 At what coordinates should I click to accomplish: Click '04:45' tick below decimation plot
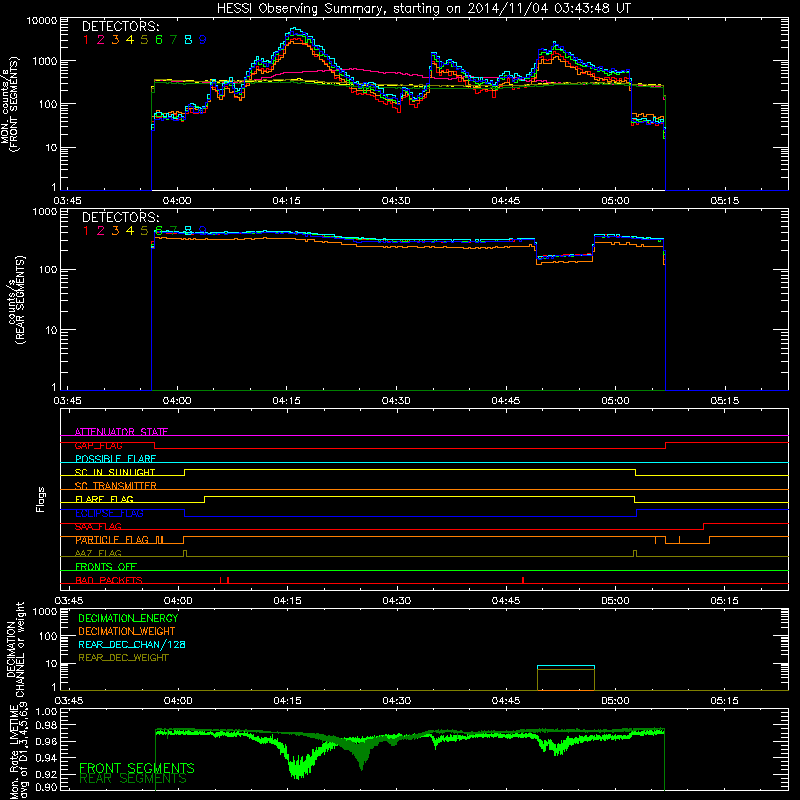tap(506, 701)
